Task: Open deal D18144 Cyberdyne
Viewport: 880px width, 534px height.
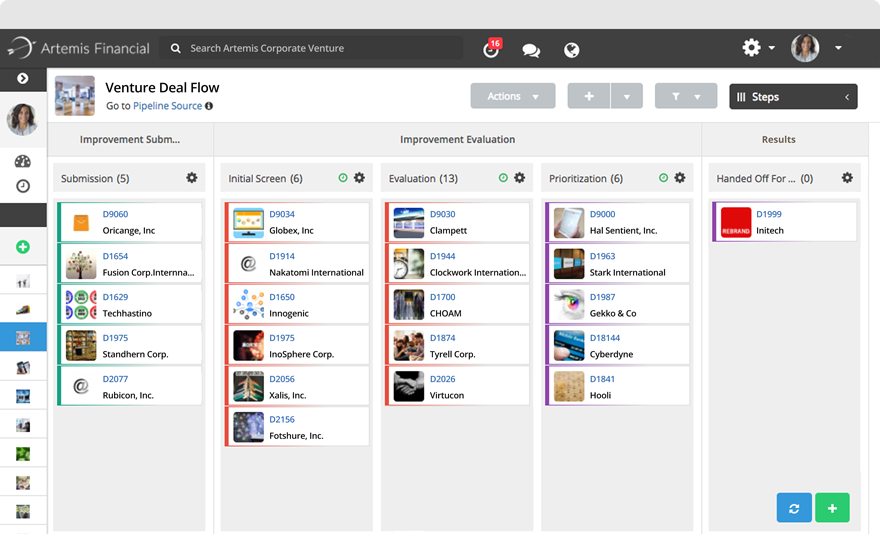Action: pos(617,346)
